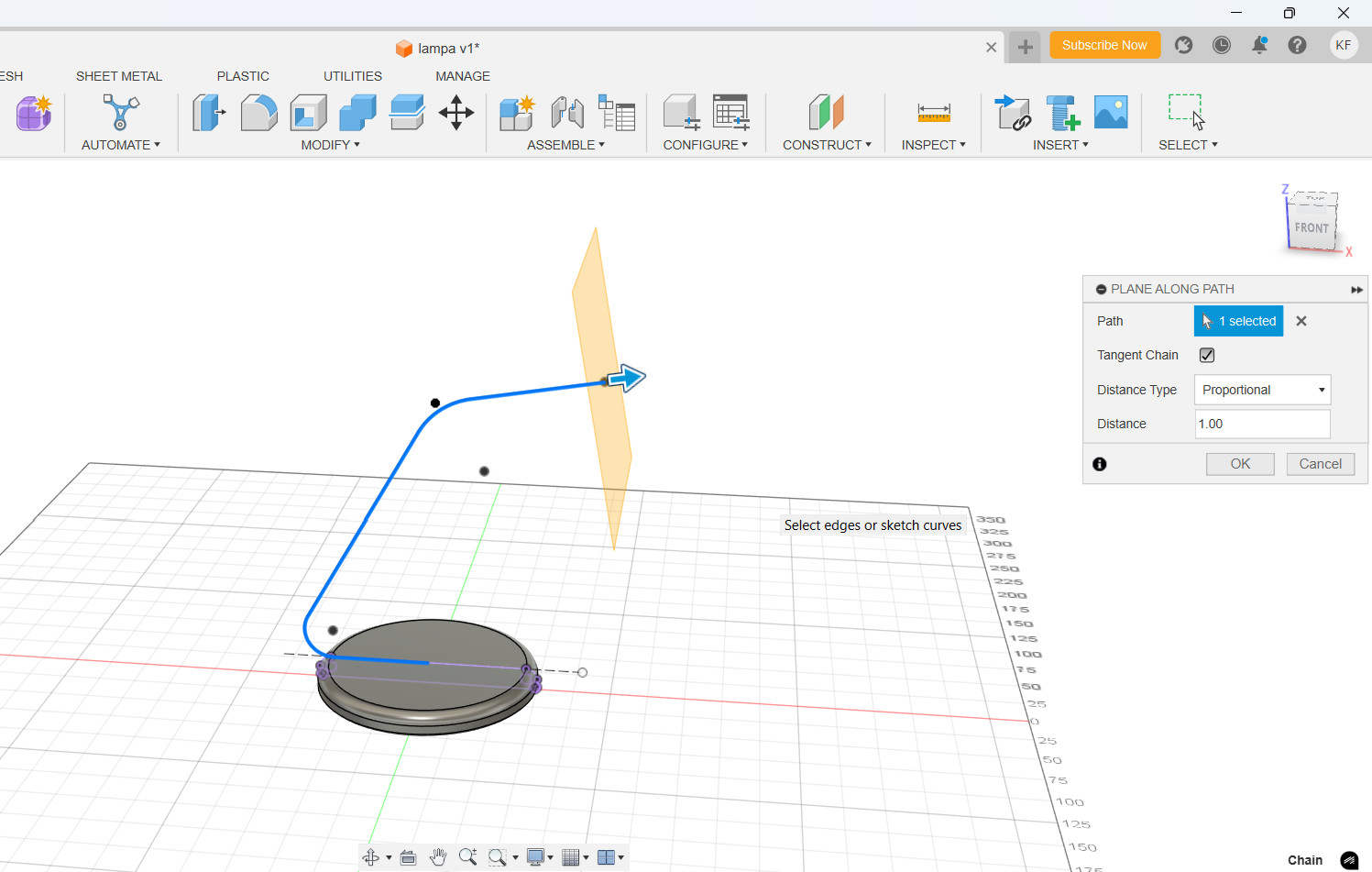Select the Fillet tool icon
1372x872 pixels.
pyautogui.click(x=258, y=113)
